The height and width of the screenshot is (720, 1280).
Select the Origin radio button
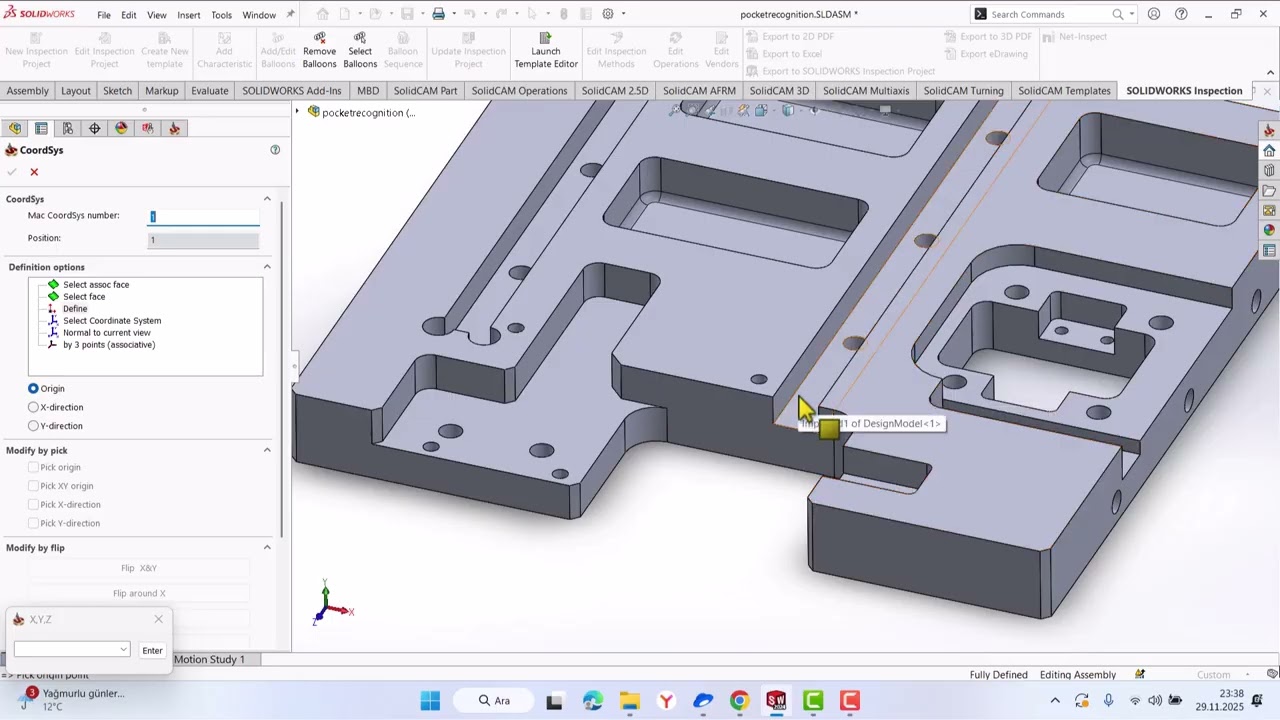[33, 388]
